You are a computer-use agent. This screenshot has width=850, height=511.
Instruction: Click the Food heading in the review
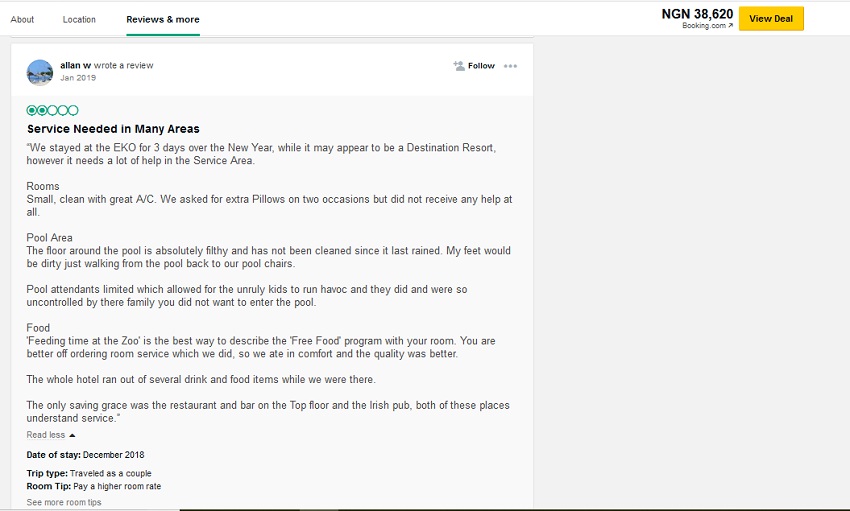click(x=38, y=328)
